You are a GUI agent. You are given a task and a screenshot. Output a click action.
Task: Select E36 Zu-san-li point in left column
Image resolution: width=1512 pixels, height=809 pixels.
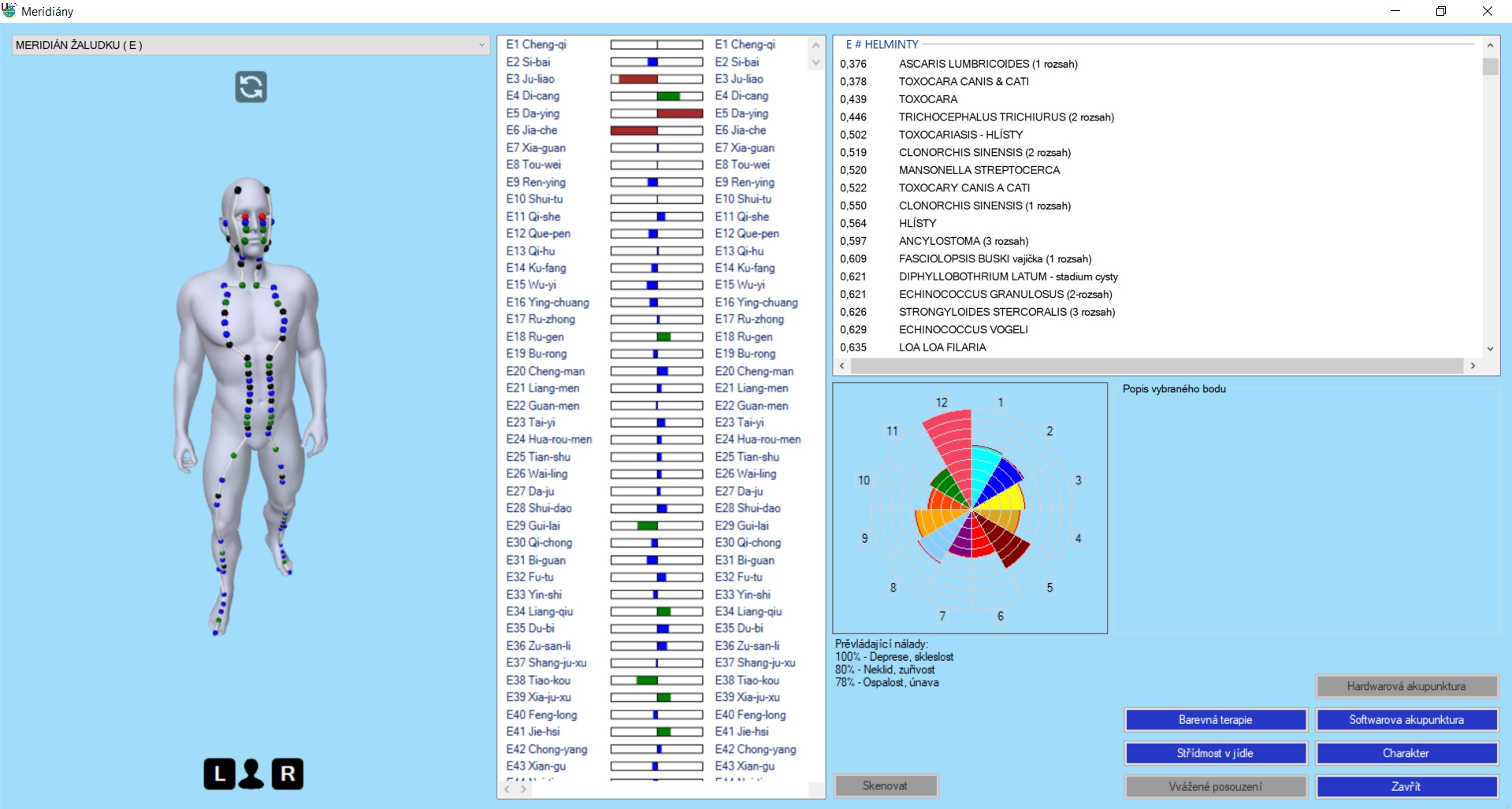pos(538,646)
